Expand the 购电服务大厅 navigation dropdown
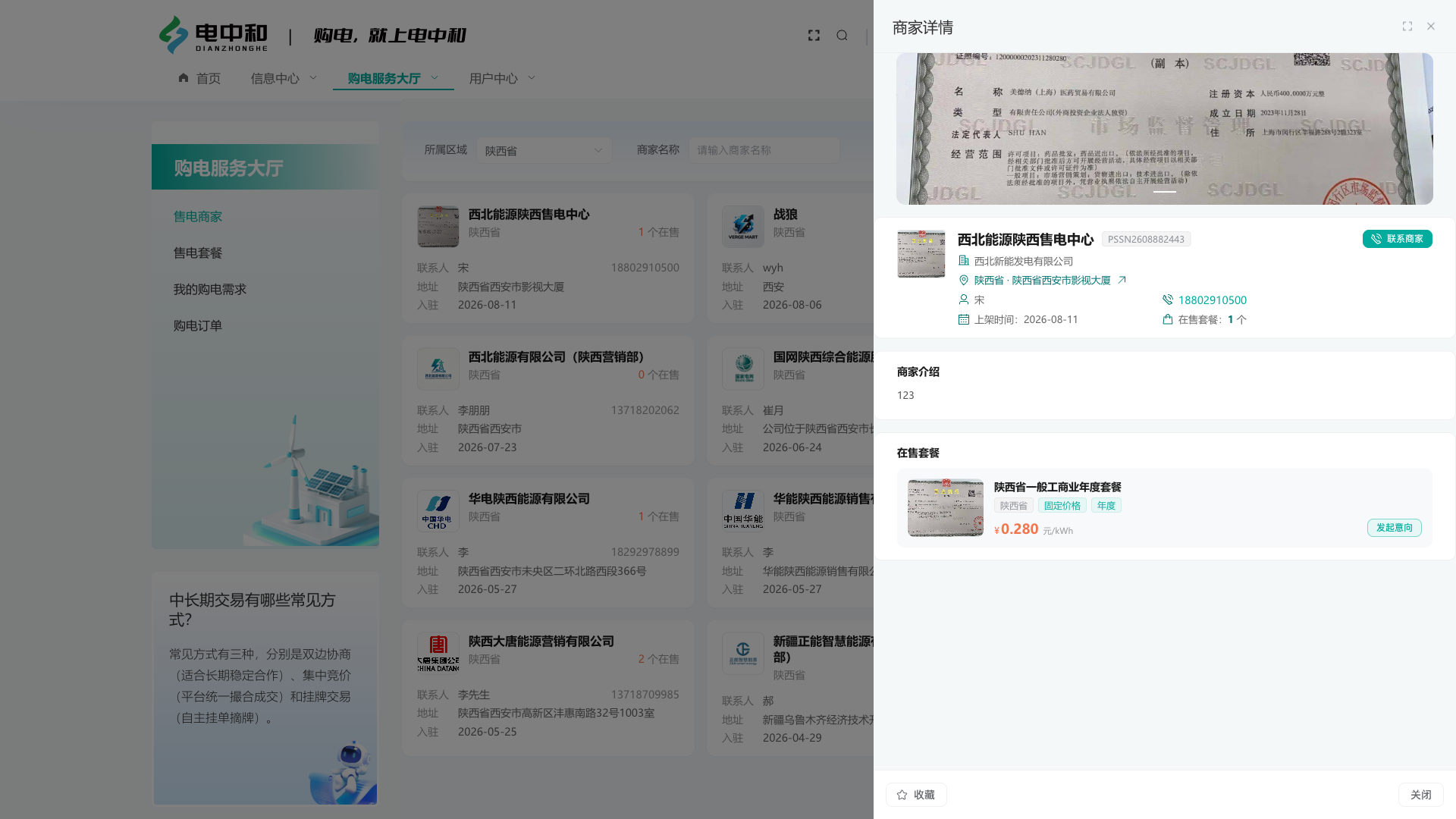The image size is (1456, 819). (393, 78)
